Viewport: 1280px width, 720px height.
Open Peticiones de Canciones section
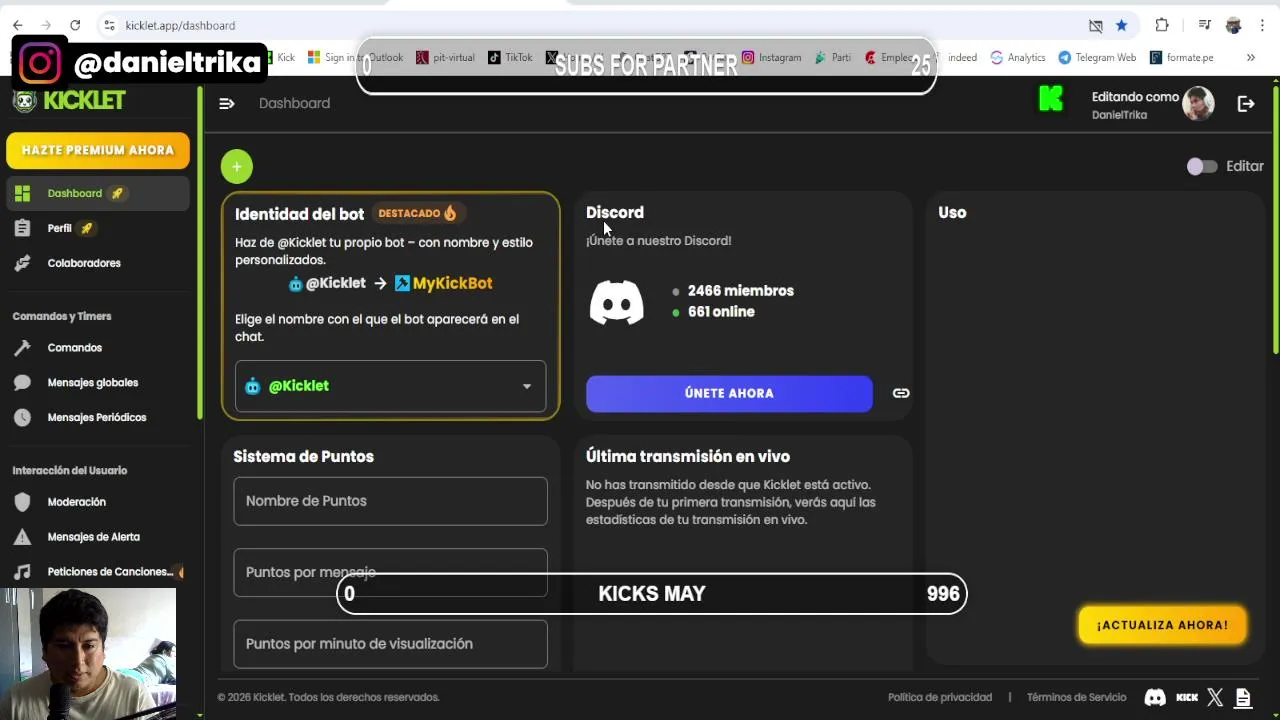(98, 572)
